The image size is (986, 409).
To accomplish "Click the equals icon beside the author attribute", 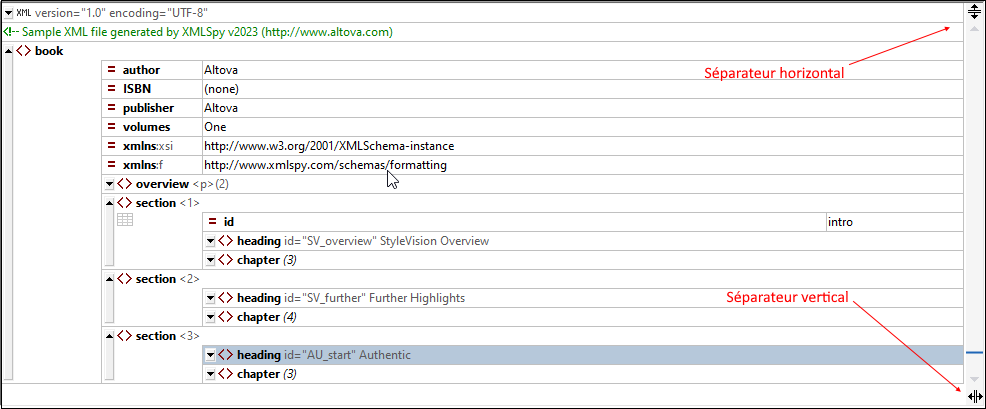I will click(x=112, y=70).
